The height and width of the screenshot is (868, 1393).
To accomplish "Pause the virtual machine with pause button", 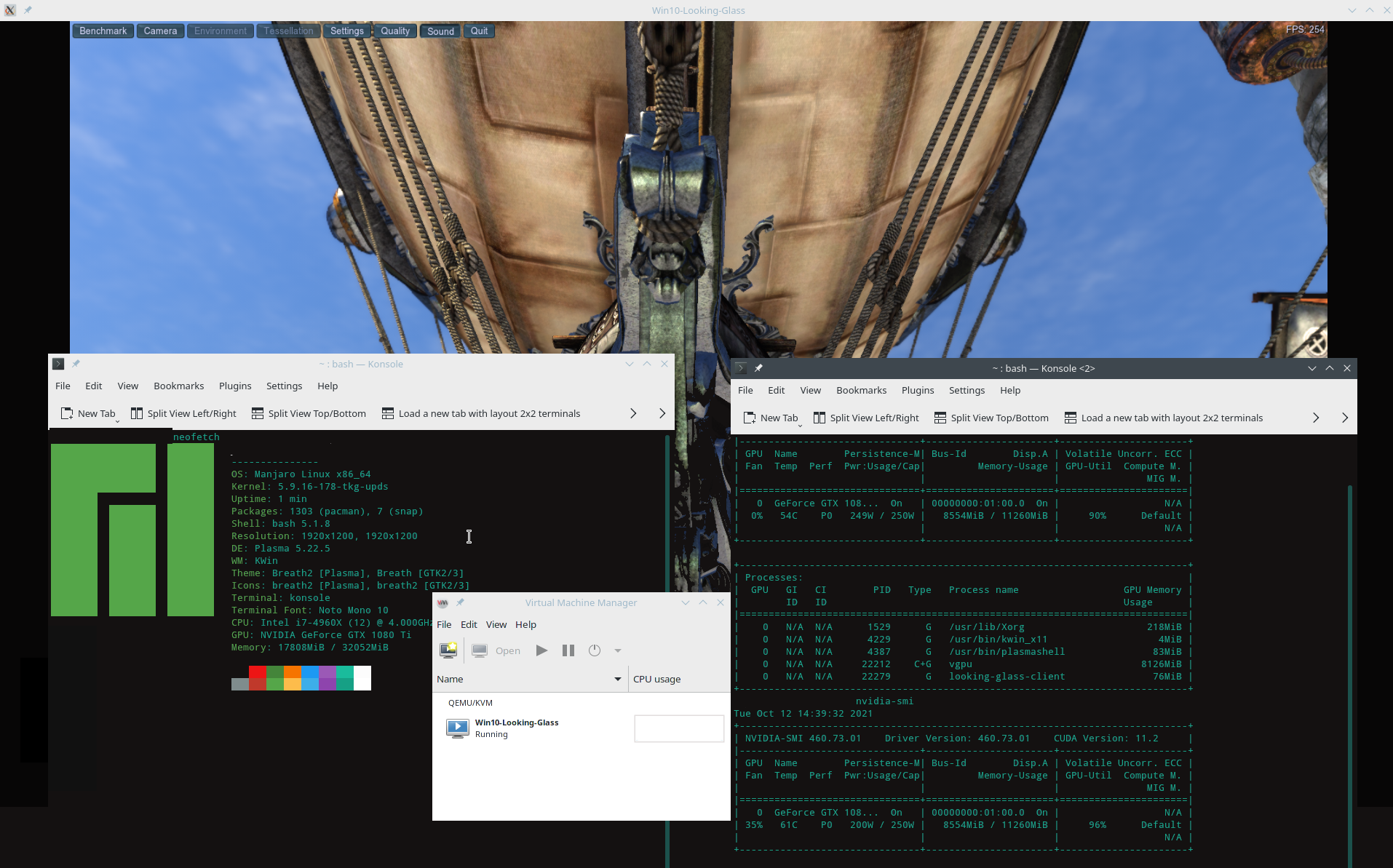I will (568, 650).
